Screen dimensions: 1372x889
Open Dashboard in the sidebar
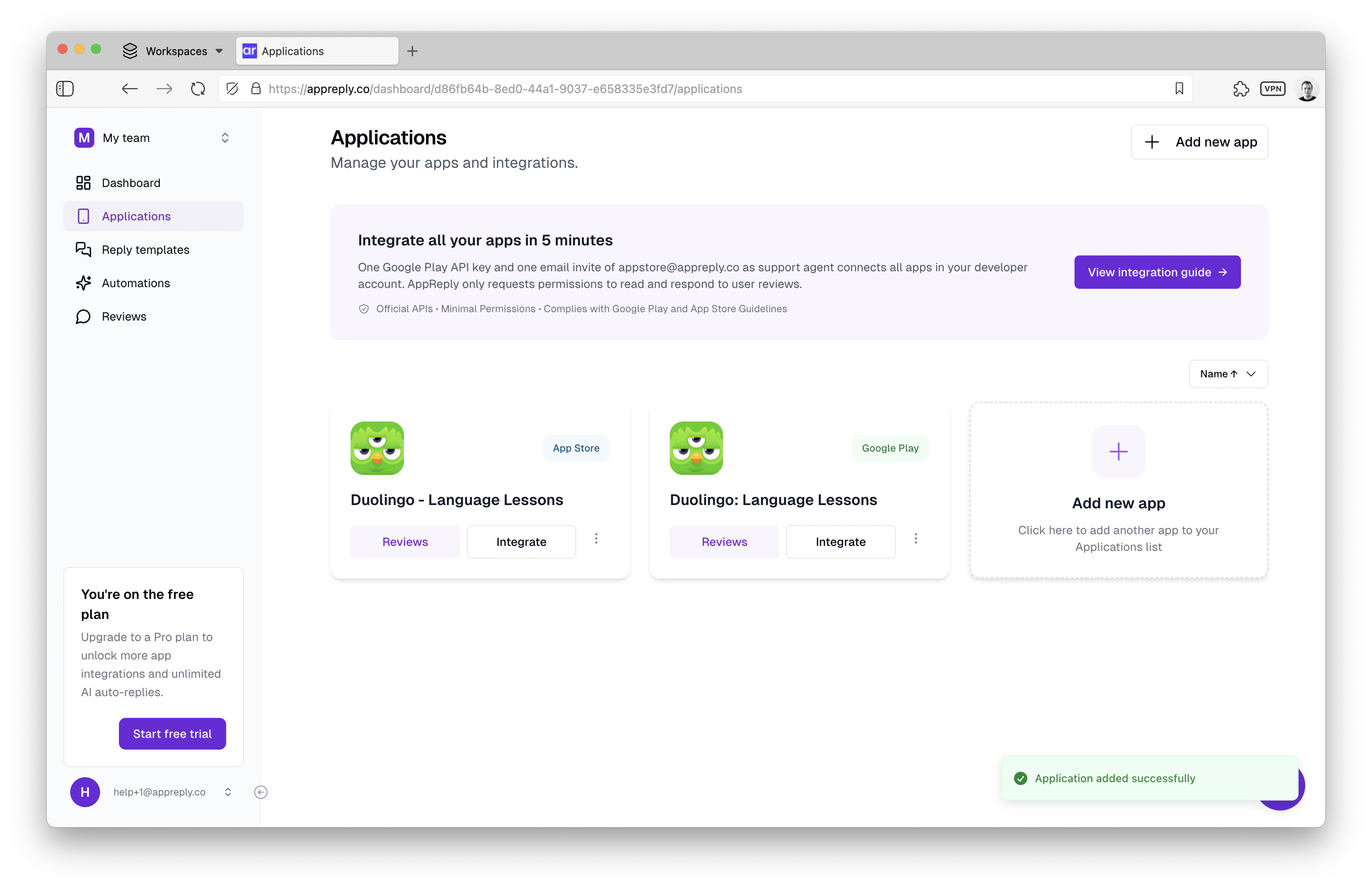[x=153, y=183]
